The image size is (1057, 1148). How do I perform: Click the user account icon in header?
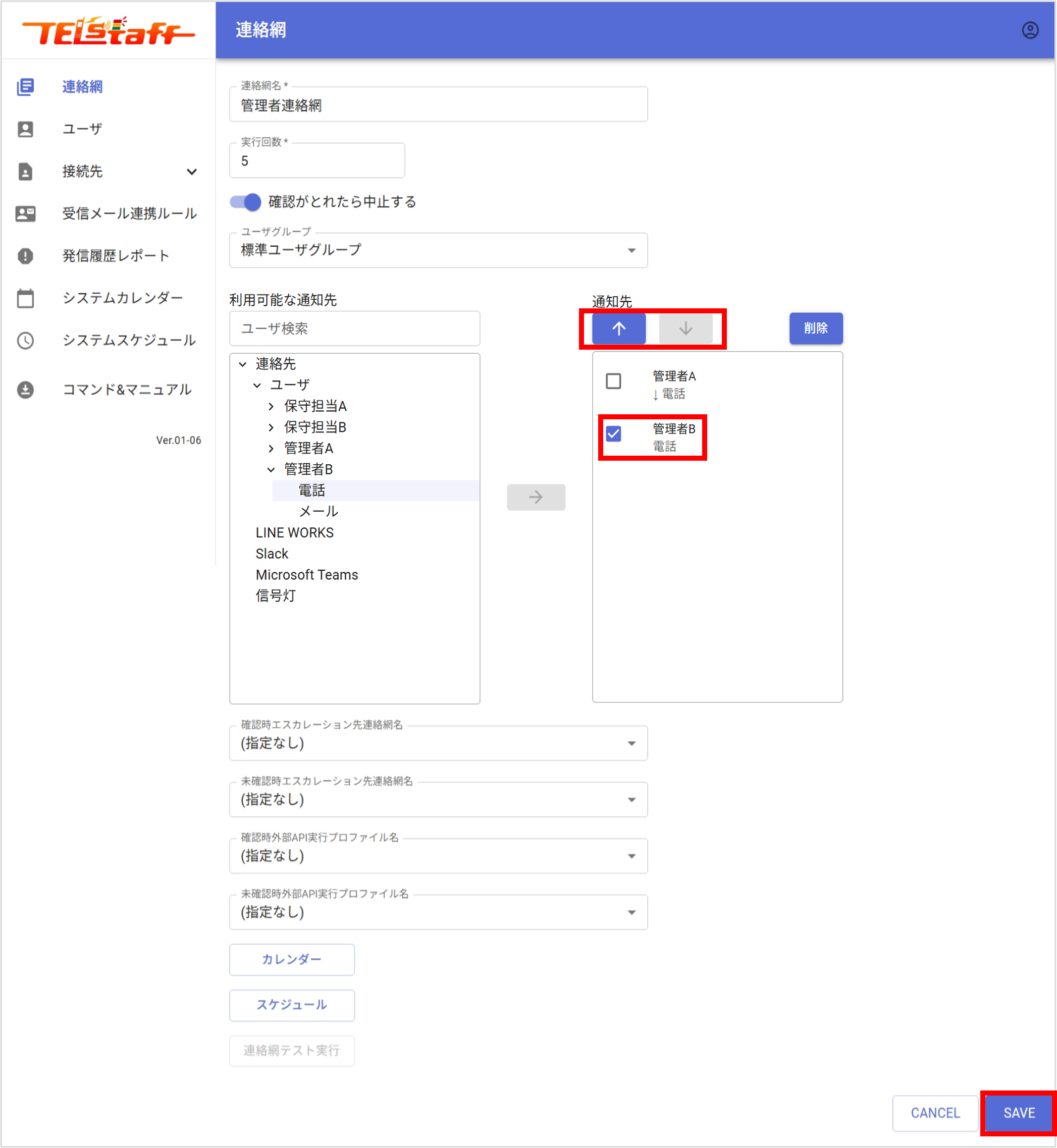(x=1030, y=30)
